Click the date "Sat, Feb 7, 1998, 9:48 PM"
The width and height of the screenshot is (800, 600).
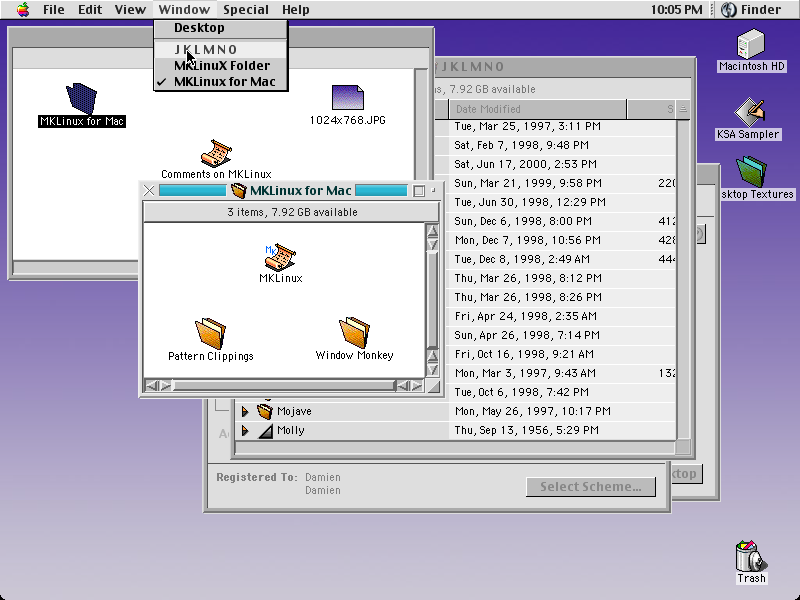coord(521,145)
